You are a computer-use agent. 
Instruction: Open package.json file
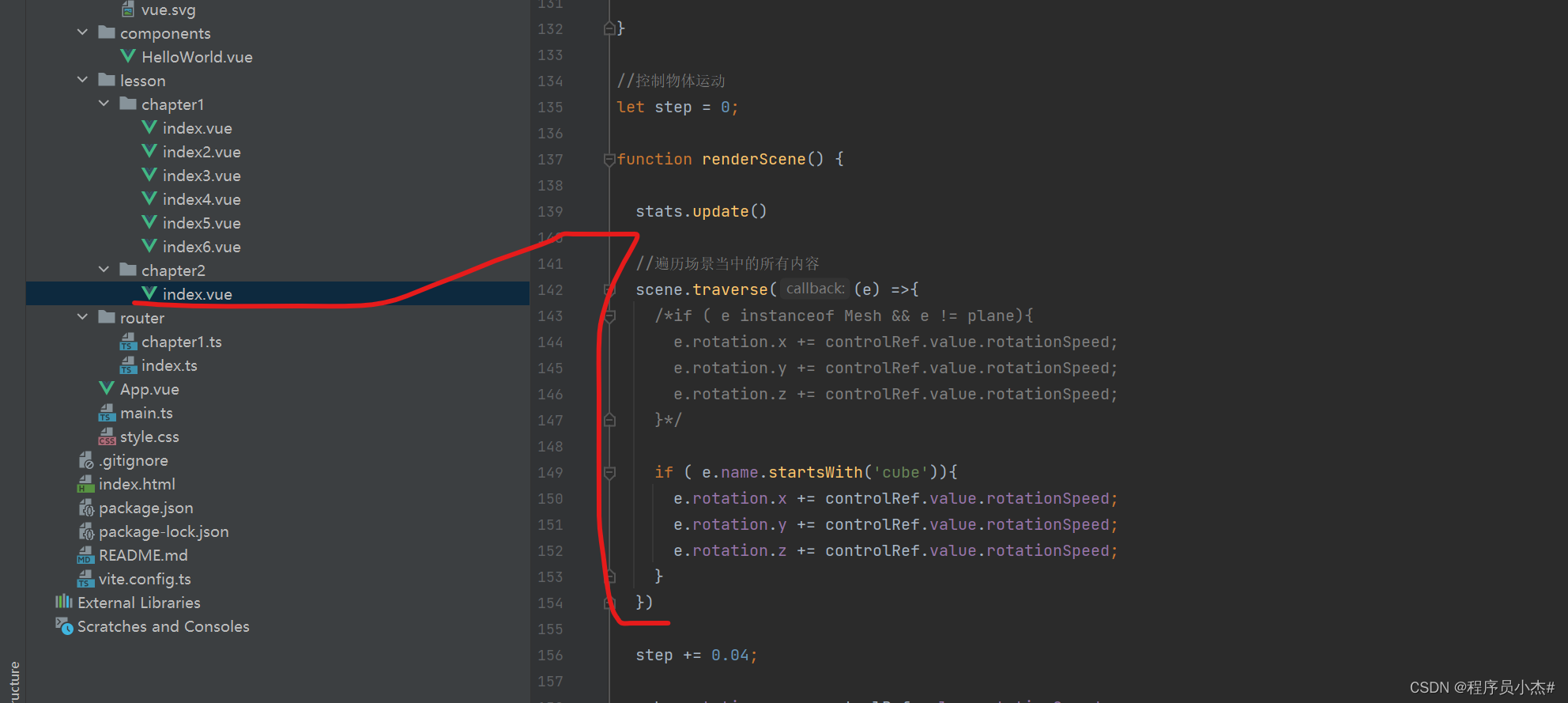coord(146,508)
